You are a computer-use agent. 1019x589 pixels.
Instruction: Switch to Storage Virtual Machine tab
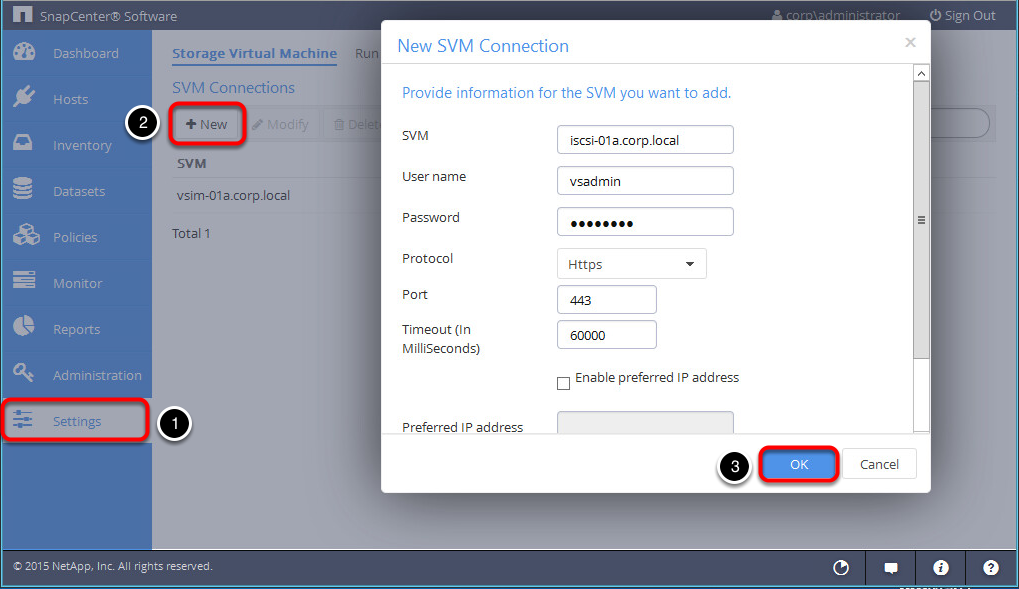click(254, 53)
